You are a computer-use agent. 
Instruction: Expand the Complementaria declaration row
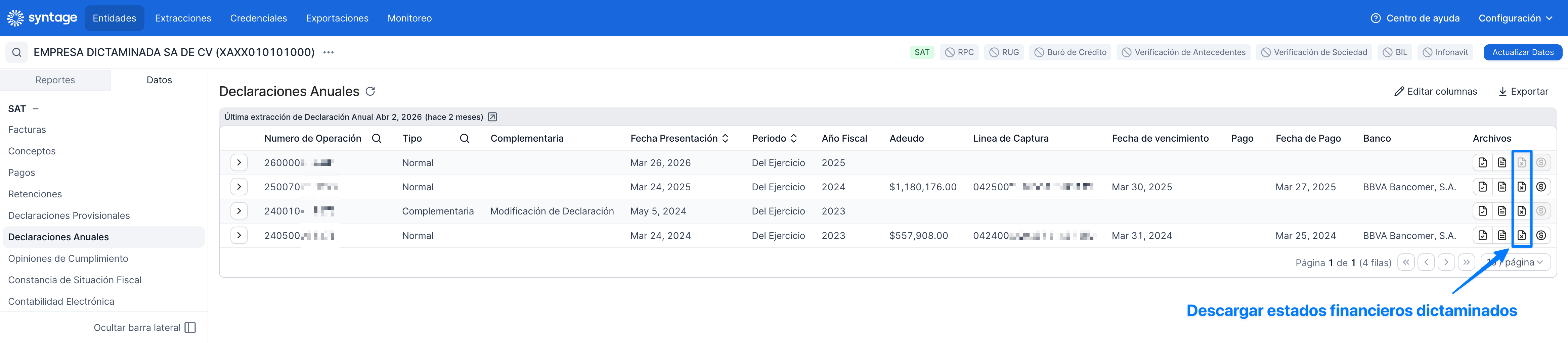pyautogui.click(x=239, y=211)
